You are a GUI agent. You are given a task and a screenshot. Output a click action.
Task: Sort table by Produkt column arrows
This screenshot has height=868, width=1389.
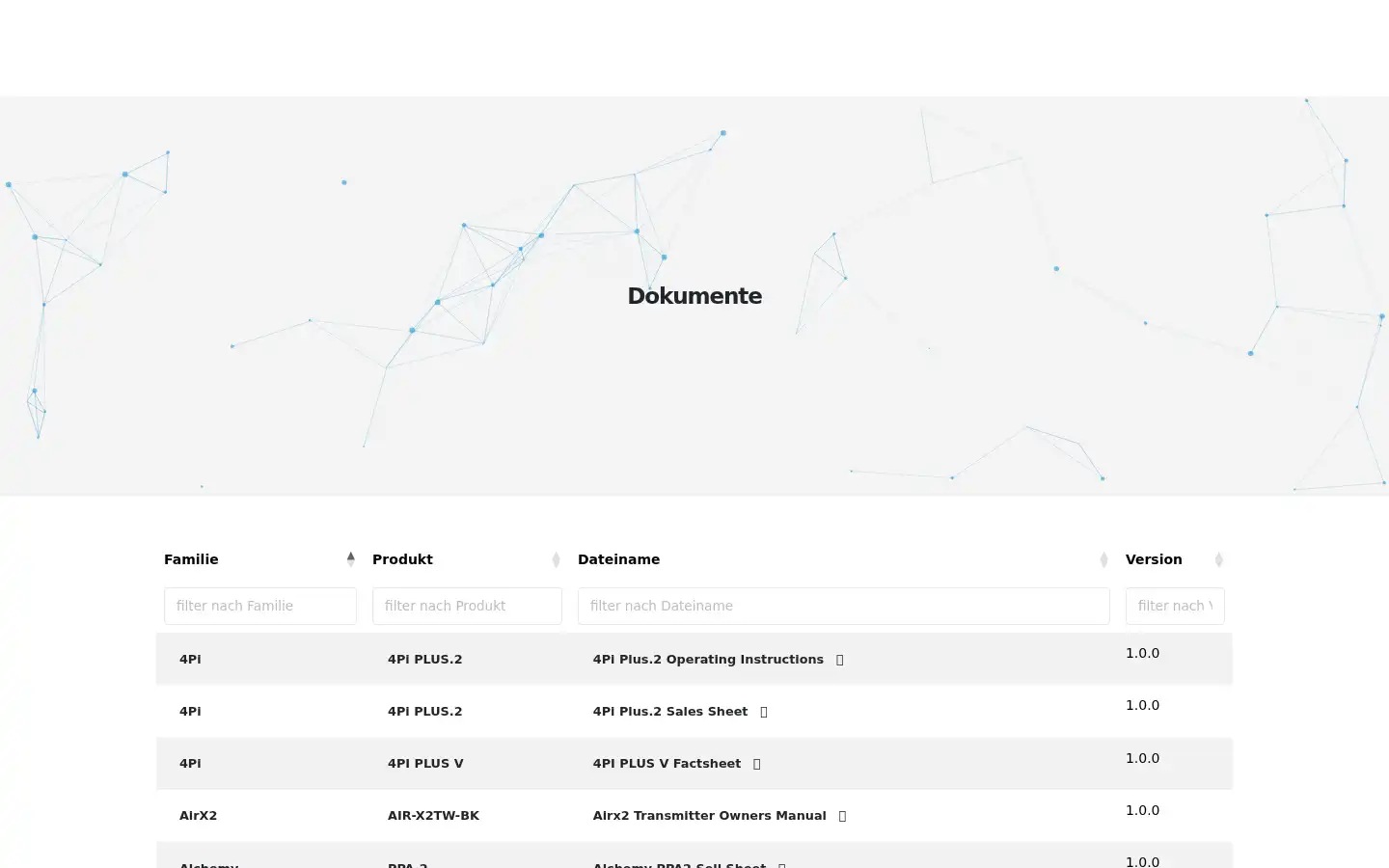(x=556, y=559)
